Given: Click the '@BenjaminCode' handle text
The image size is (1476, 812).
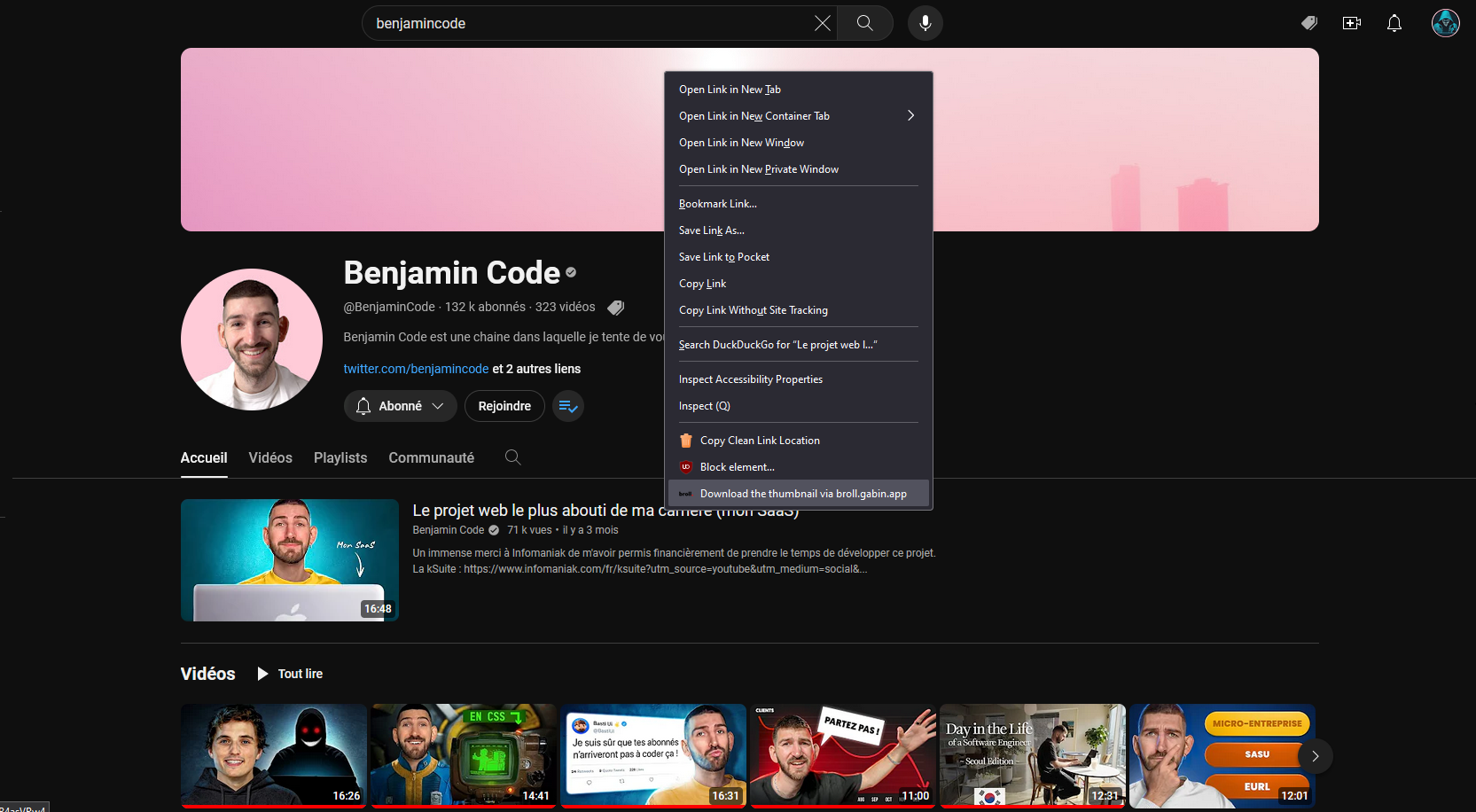Looking at the screenshot, I should point(389,307).
